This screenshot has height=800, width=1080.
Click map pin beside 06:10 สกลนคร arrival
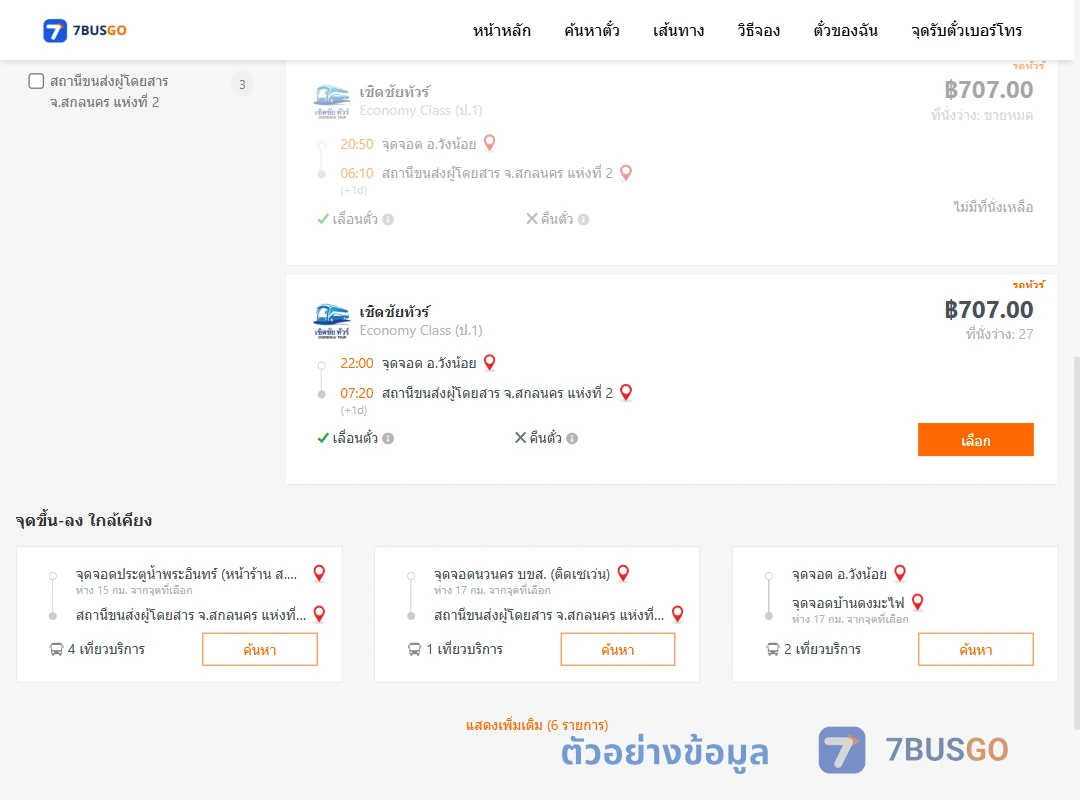(626, 172)
